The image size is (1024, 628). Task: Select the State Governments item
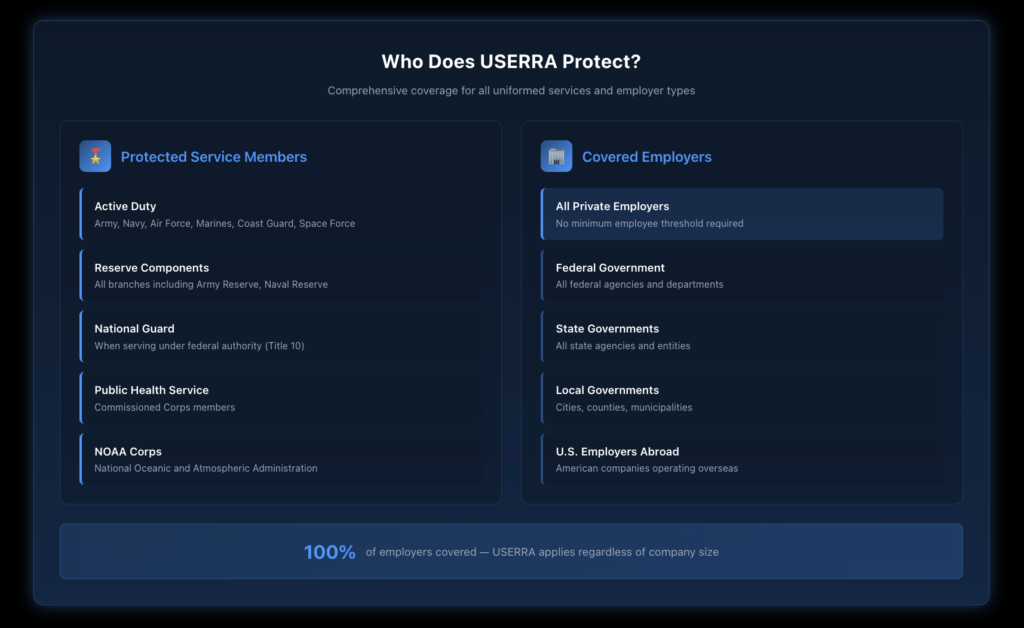(x=742, y=336)
